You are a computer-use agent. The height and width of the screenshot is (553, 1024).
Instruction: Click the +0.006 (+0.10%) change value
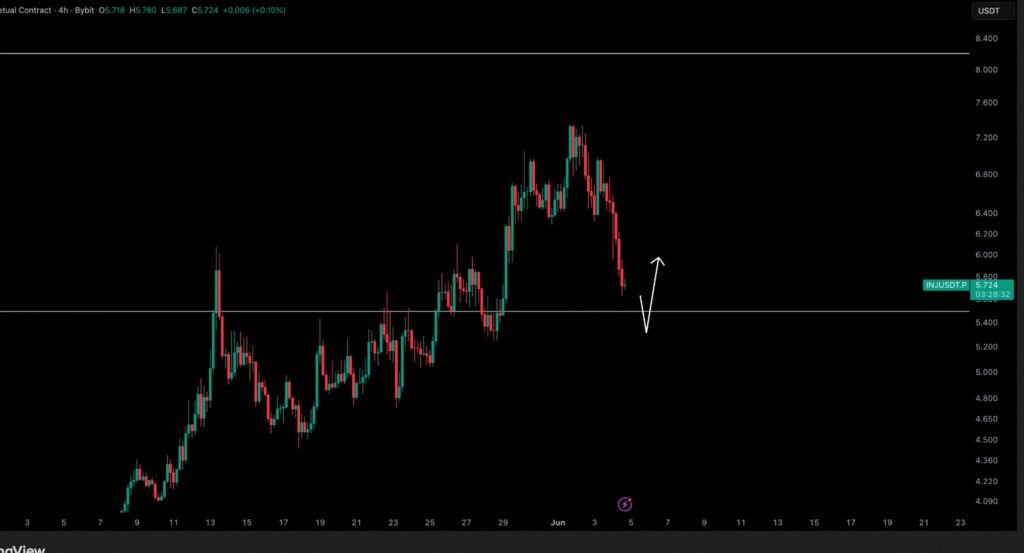254,10
